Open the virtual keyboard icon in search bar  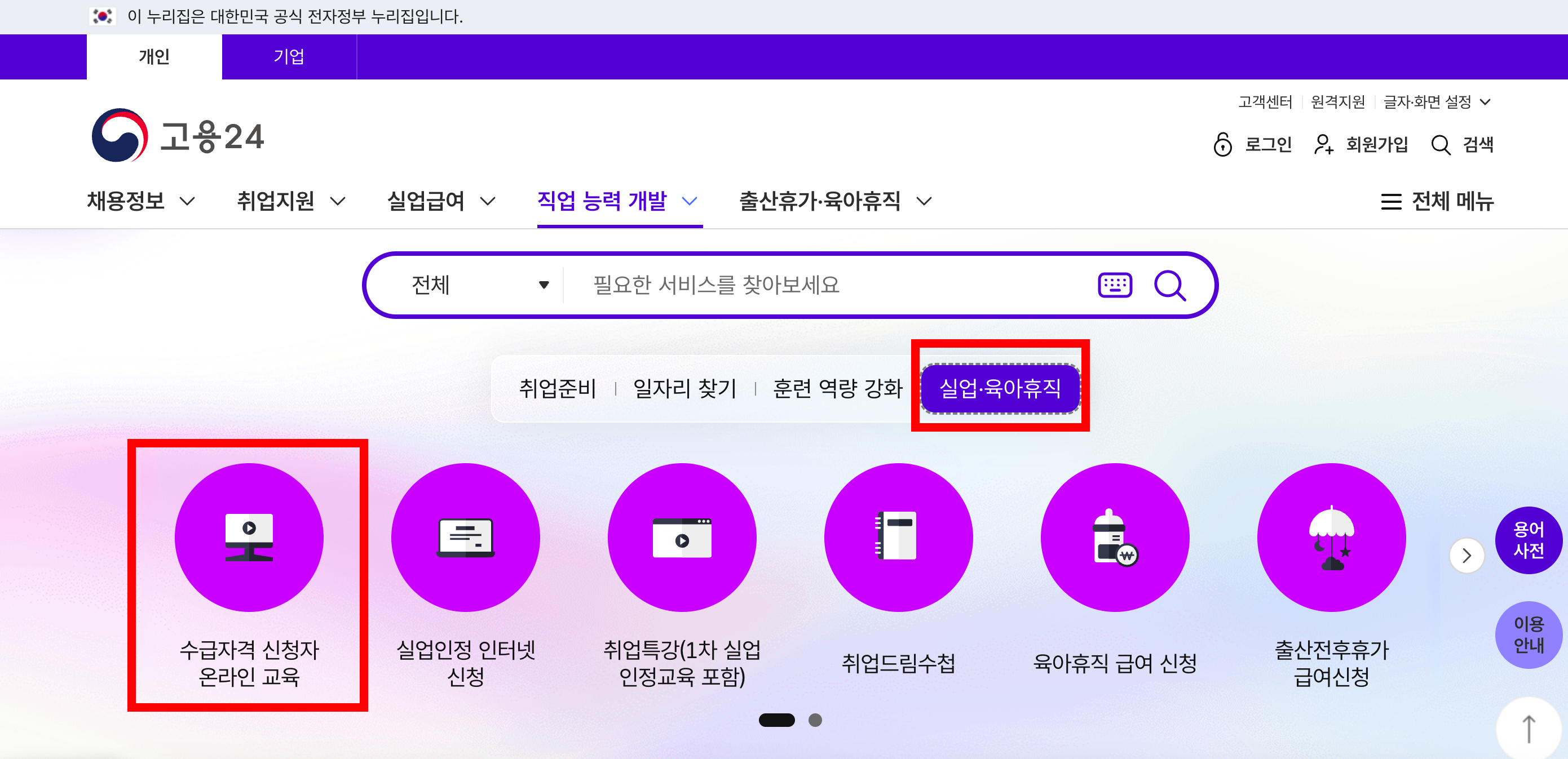[x=1115, y=285]
